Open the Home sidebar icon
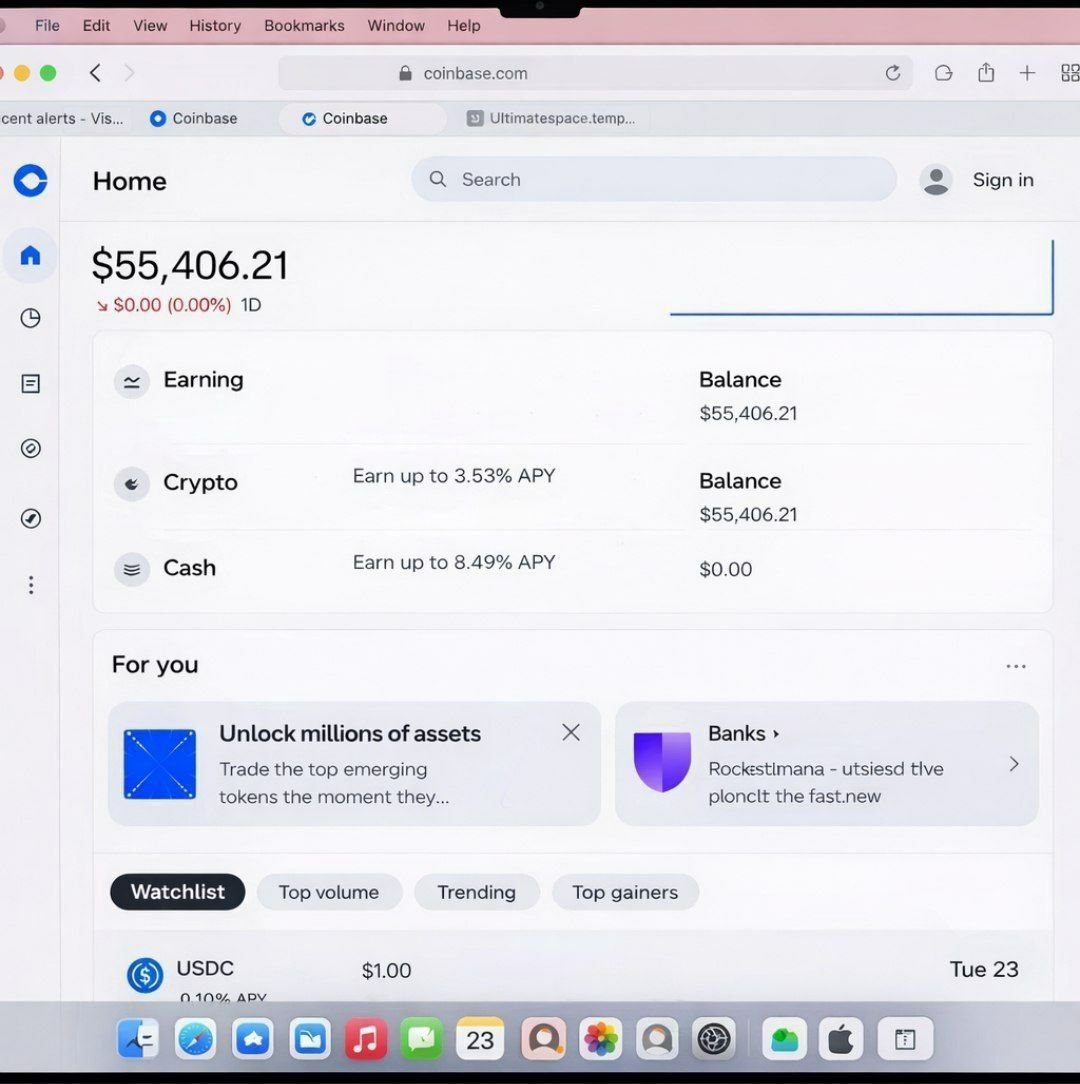 [30, 255]
